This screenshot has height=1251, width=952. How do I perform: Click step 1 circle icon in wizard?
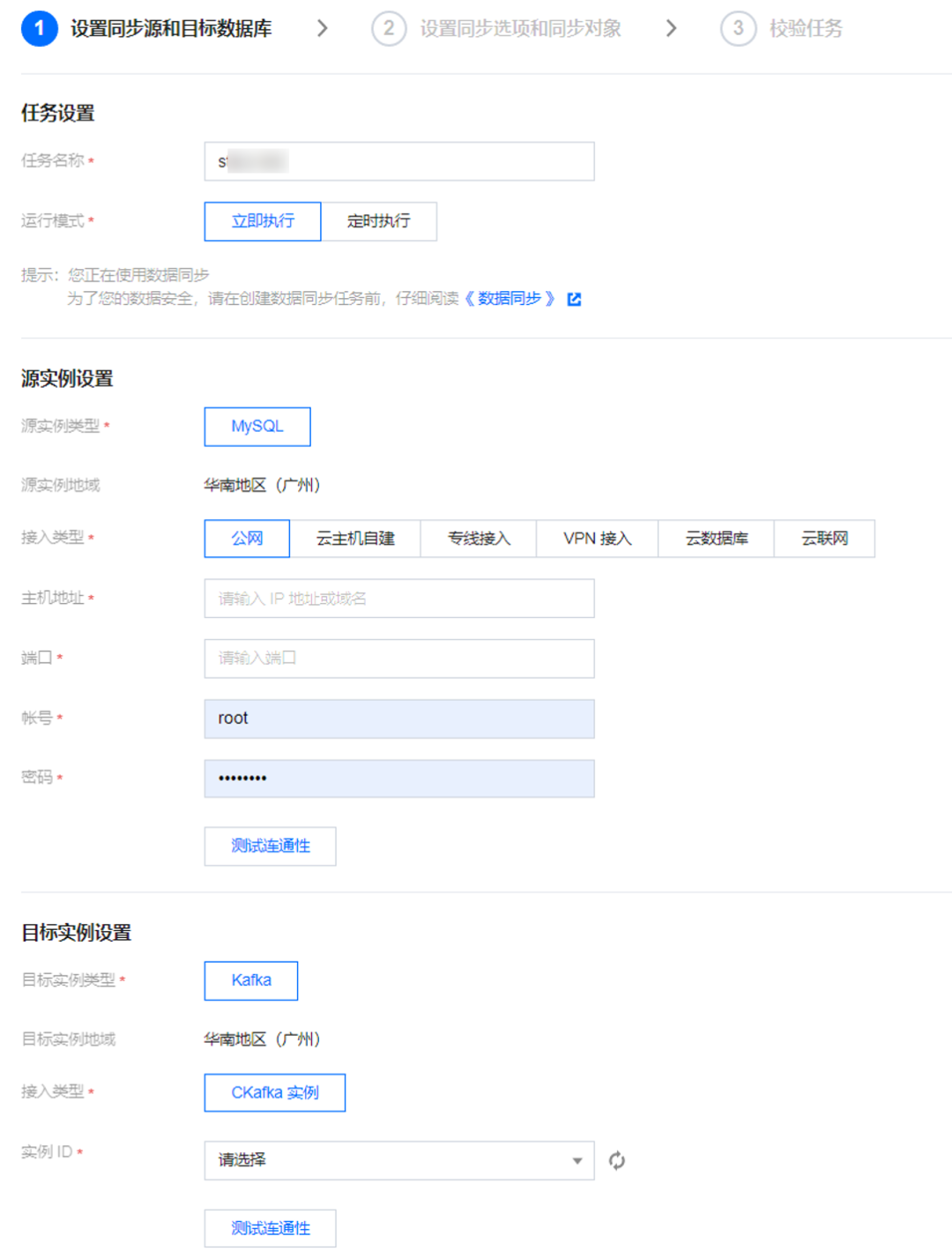pos(39,28)
